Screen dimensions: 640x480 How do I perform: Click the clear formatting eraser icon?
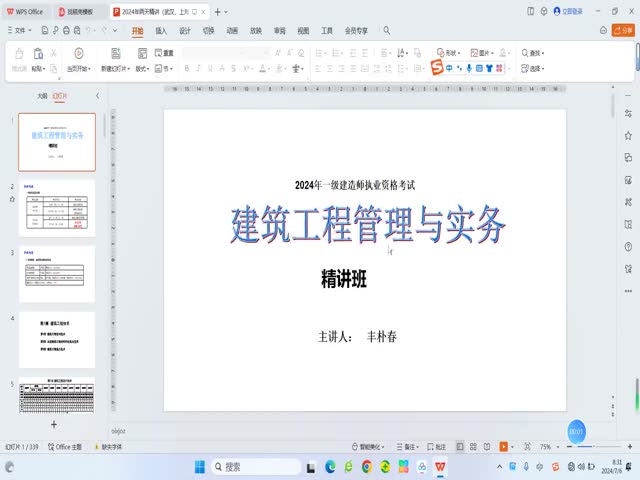pos(301,53)
